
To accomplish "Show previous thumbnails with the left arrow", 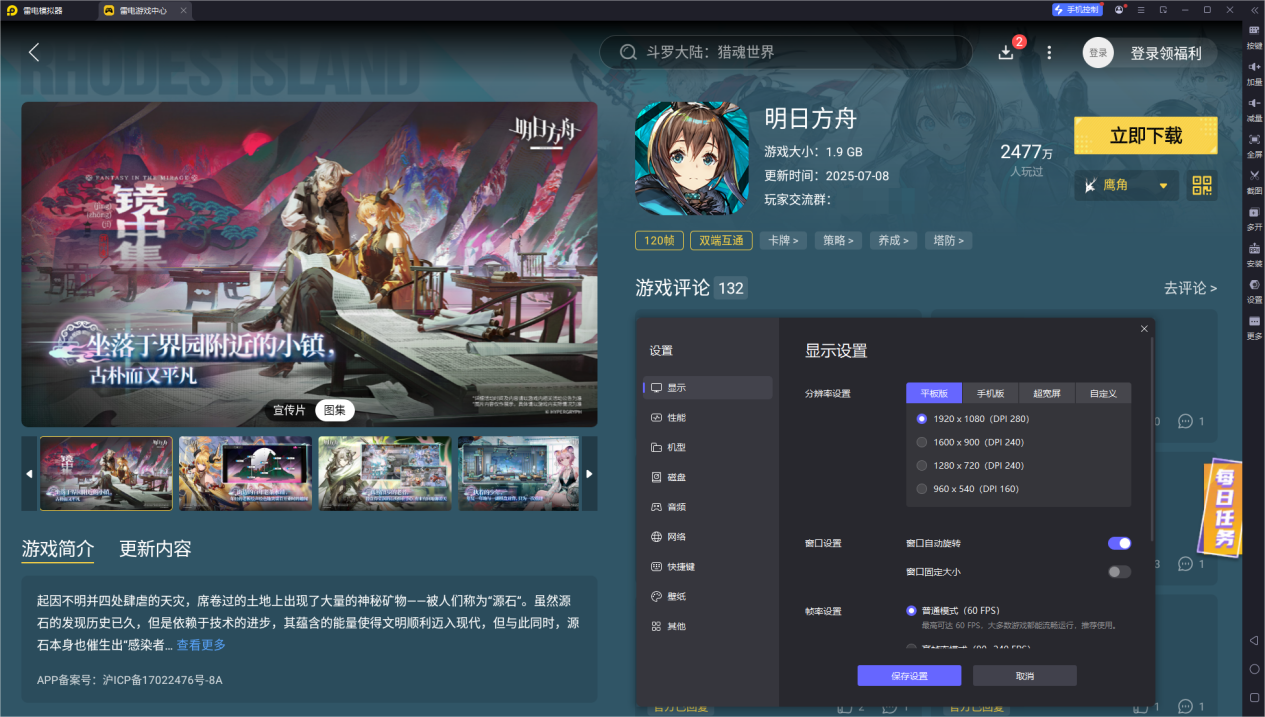I will click(29, 473).
